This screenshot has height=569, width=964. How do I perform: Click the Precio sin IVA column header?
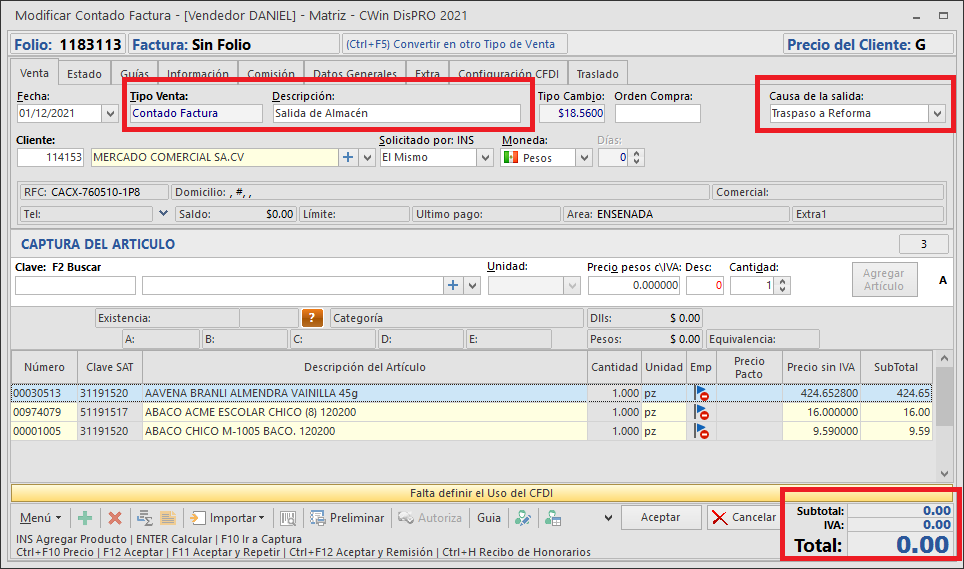821,367
